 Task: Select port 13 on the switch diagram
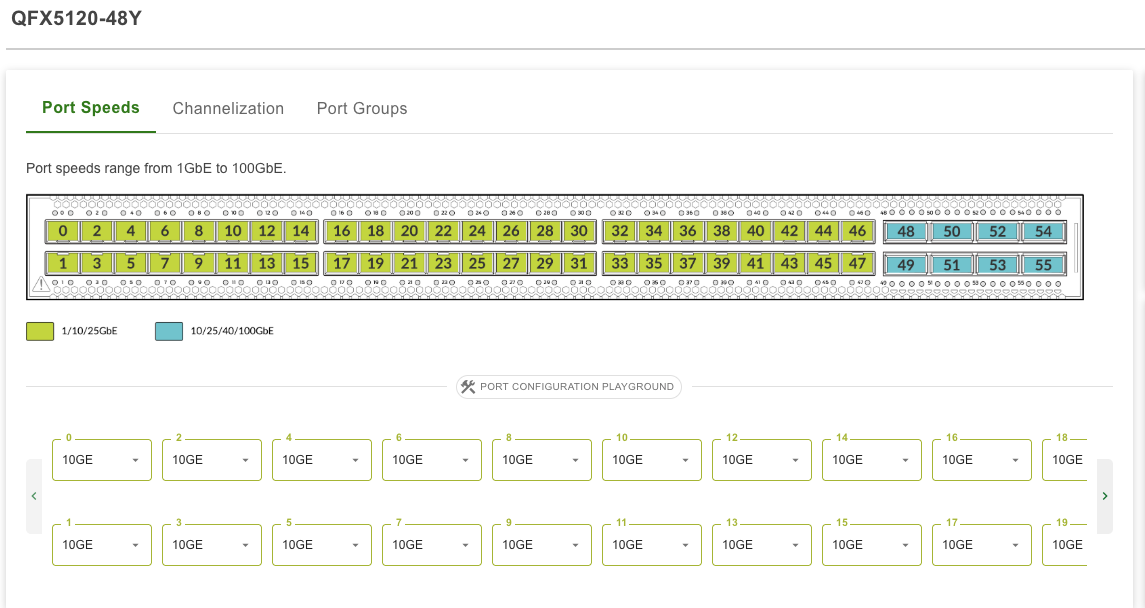coord(267,263)
